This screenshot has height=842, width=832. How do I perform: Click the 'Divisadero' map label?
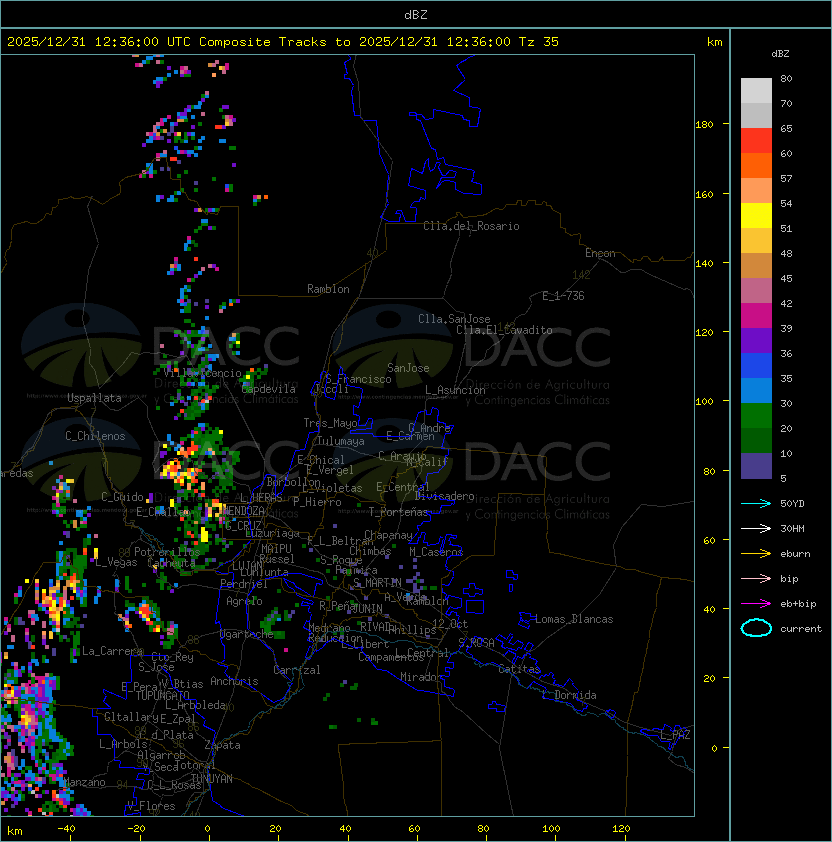point(444,496)
